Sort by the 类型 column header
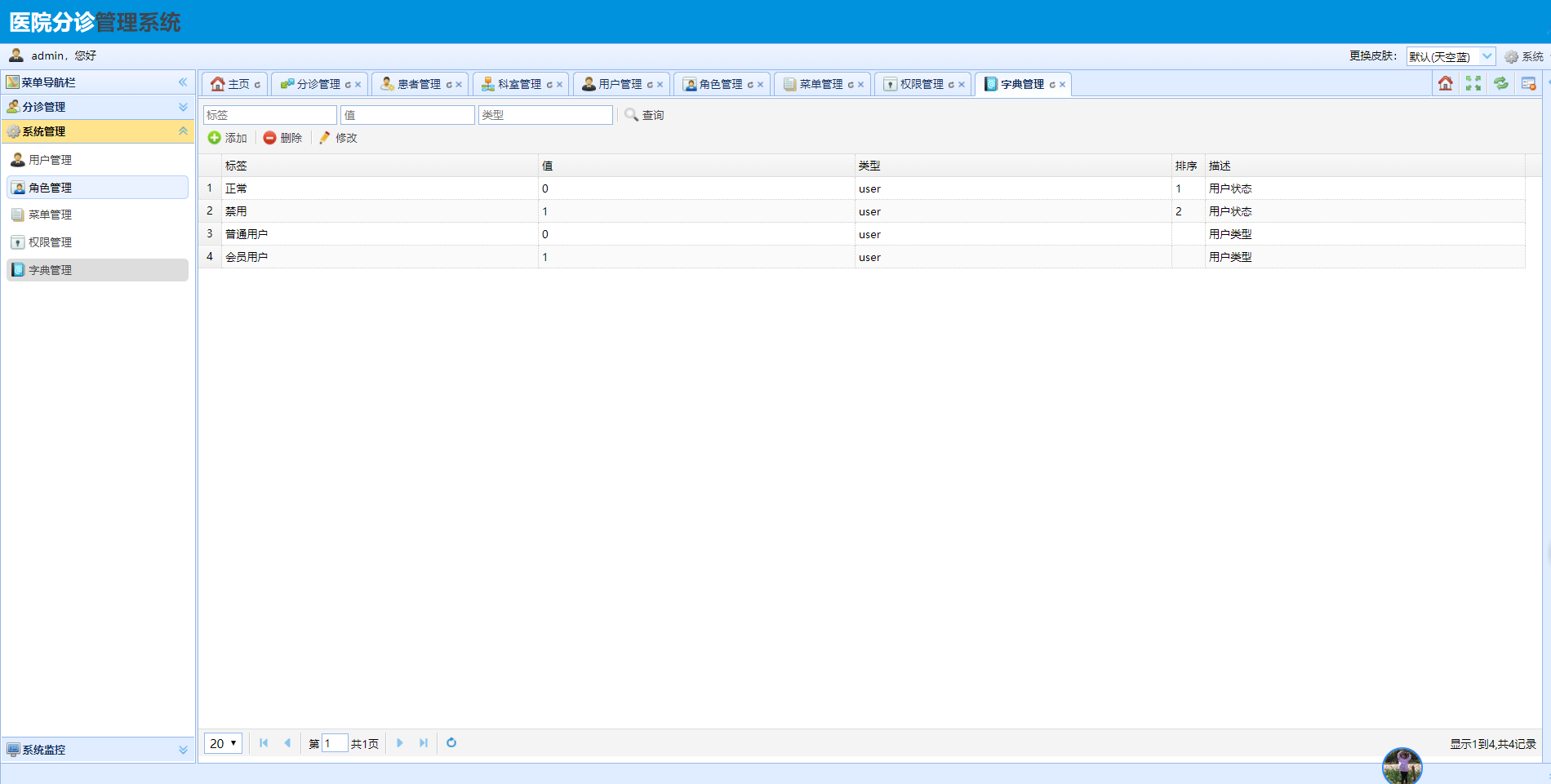 (1013, 166)
